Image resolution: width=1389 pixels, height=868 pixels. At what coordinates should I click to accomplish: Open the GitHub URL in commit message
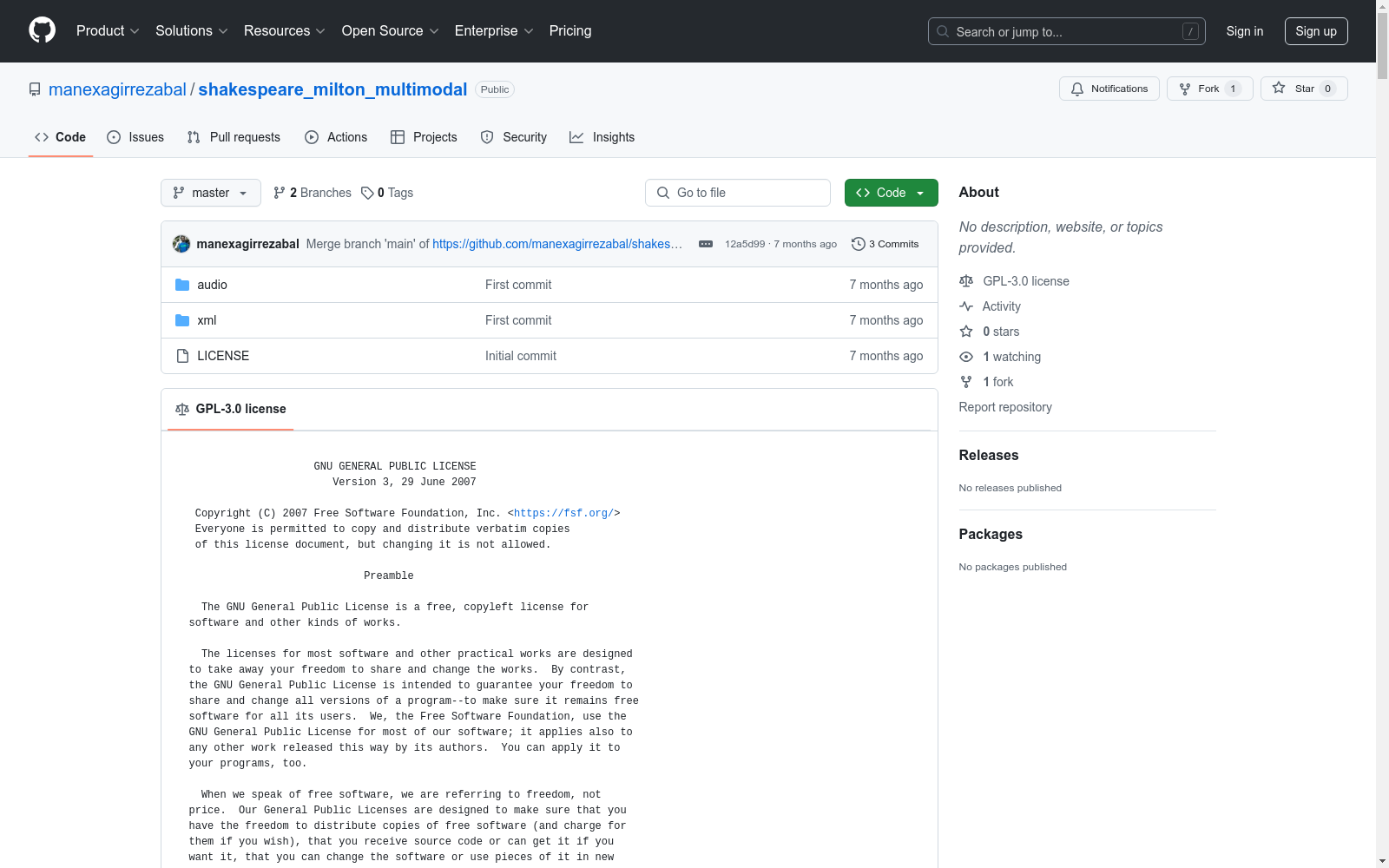coord(557,244)
